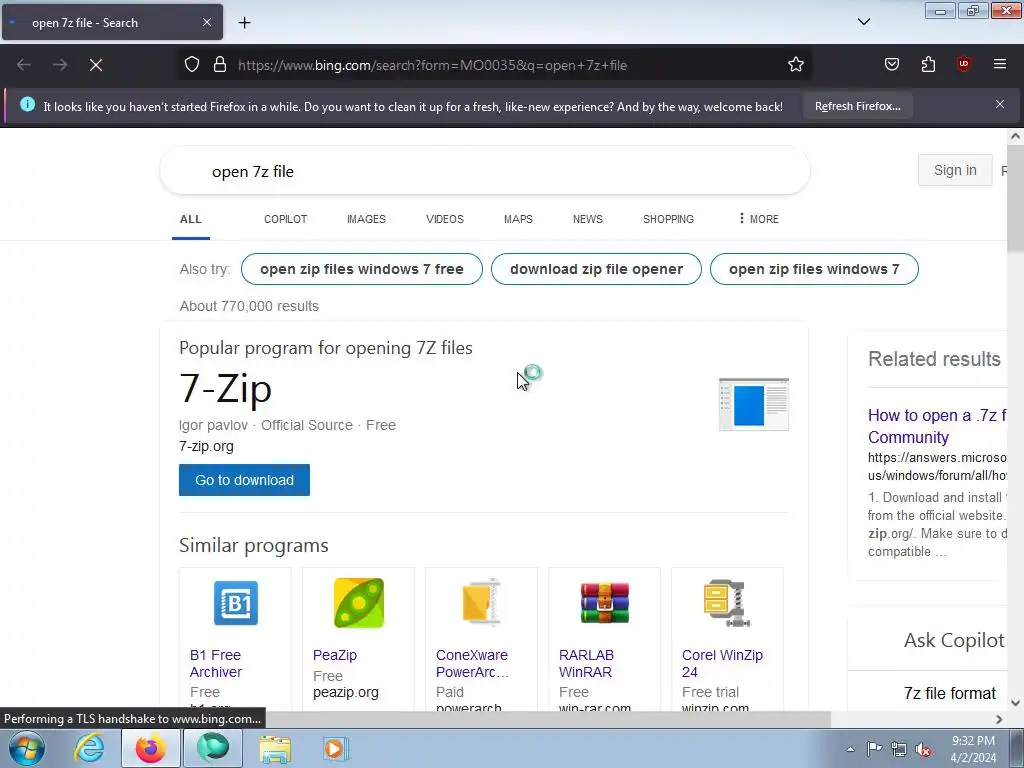1024x768 pixels.
Task: Open the B1 Free Archiver link
Action: tap(216, 664)
